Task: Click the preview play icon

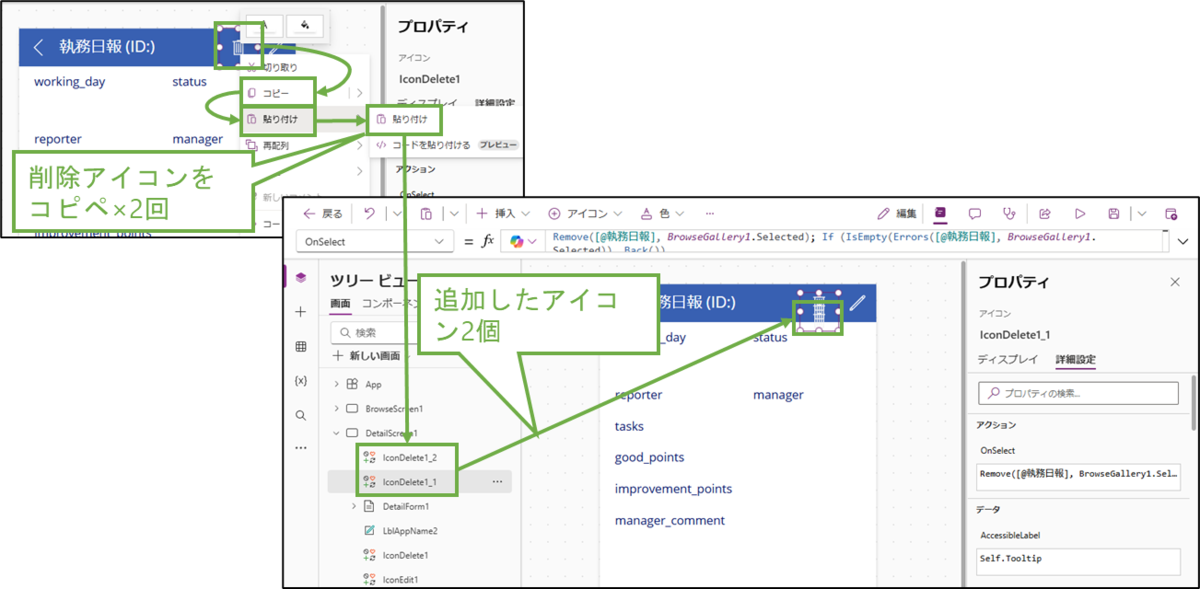Action: click(1080, 213)
